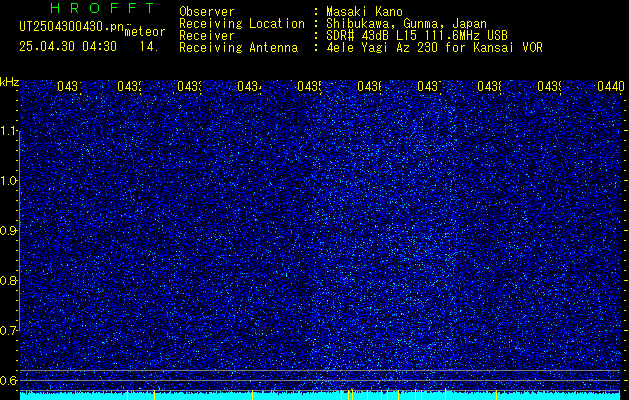Click the 0432 time marker
Screen dimensions: 629x400
(x=129, y=86)
